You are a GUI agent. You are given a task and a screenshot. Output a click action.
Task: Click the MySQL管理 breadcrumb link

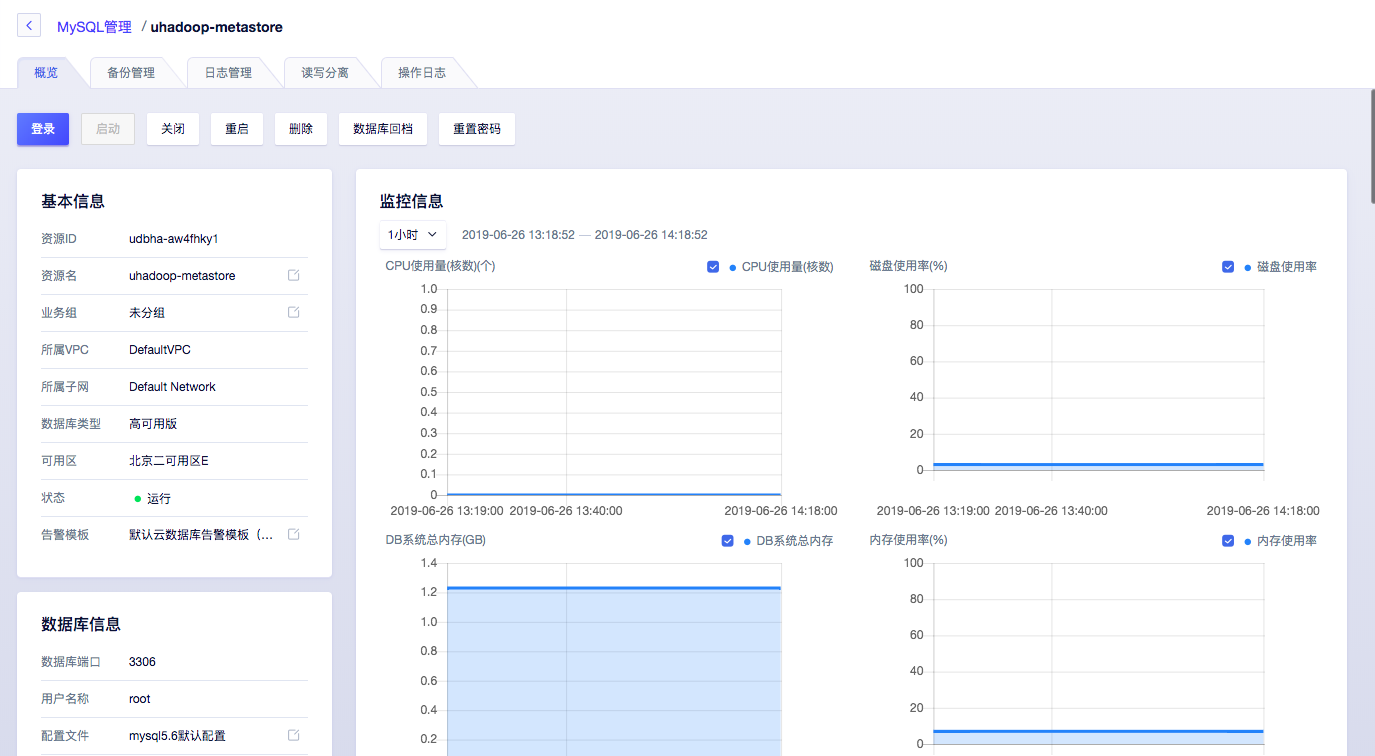(94, 27)
